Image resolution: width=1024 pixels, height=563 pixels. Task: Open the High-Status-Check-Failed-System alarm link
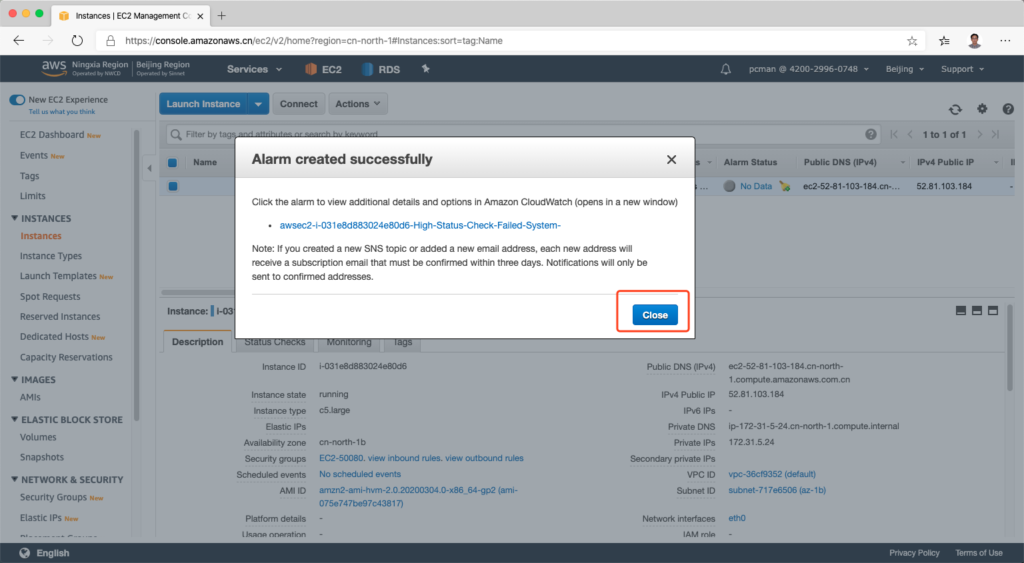click(x=420, y=225)
